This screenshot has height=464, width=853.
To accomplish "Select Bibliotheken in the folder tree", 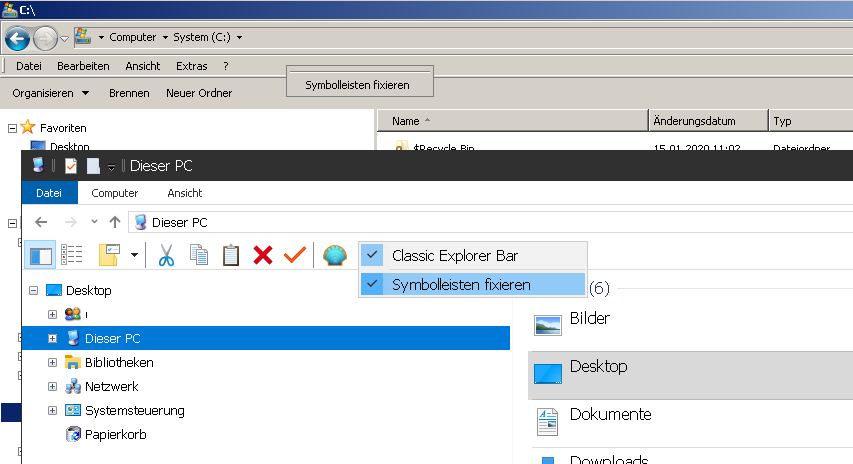I will [119, 362].
